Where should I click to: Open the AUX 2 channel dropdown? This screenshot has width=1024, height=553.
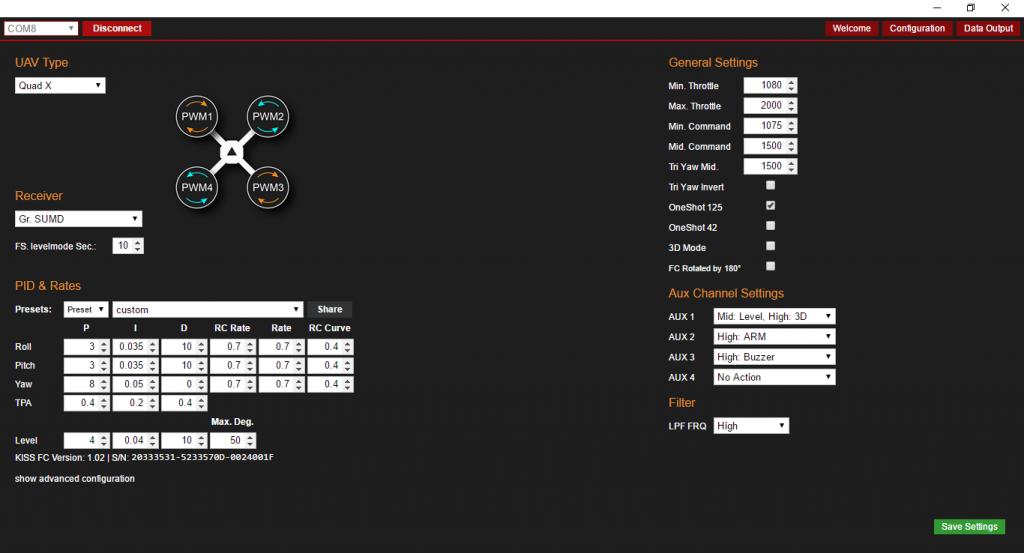pos(774,337)
